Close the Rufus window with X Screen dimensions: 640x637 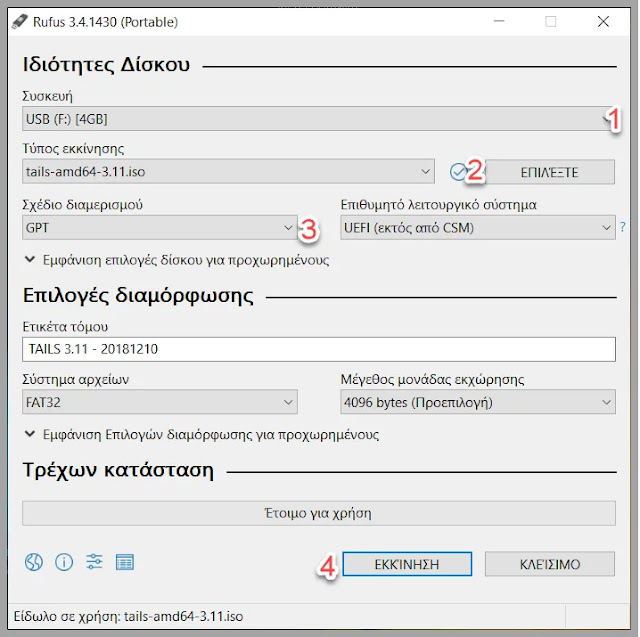point(603,21)
